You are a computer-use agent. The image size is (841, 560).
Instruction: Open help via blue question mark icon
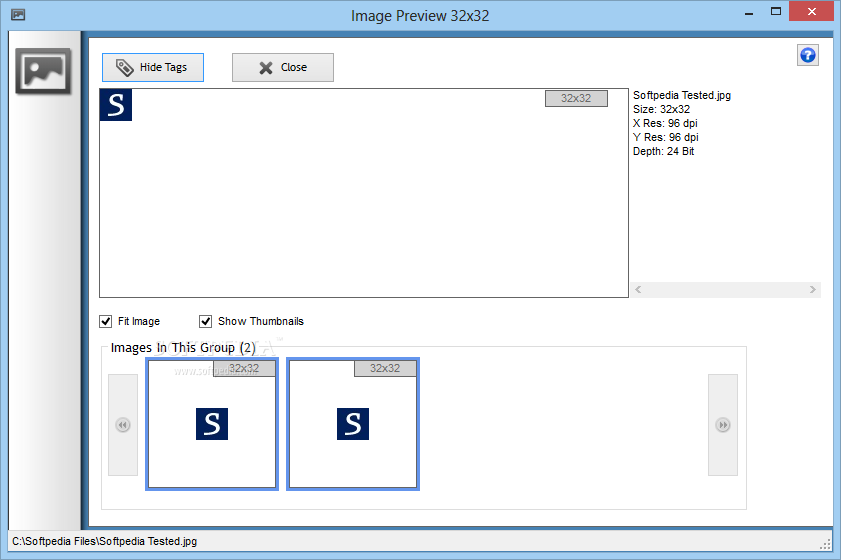click(808, 55)
